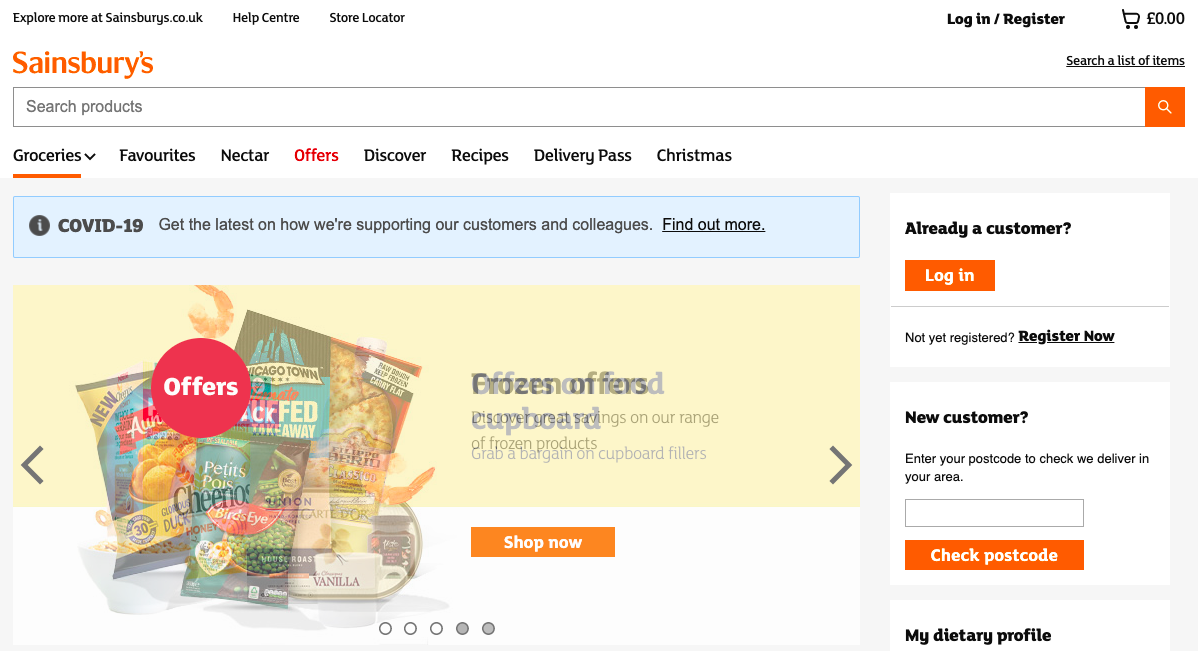Click the postcode entry field
1198x651 pixels.
[x=993, y=513]
